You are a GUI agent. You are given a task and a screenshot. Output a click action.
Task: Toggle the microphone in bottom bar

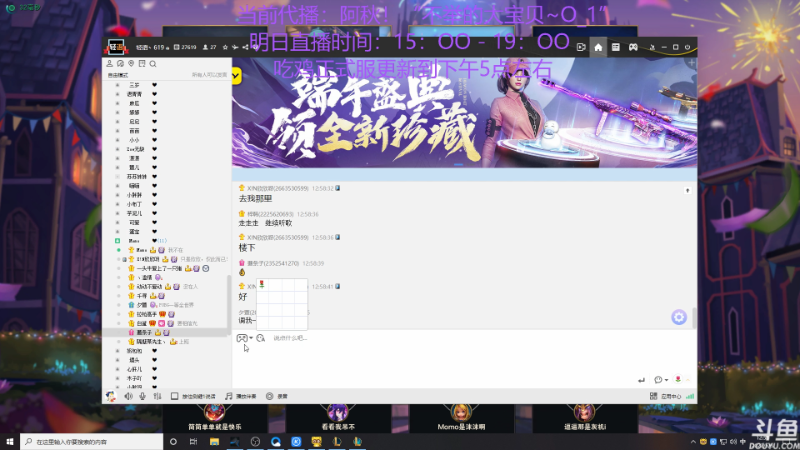click(x=142, y=396)
